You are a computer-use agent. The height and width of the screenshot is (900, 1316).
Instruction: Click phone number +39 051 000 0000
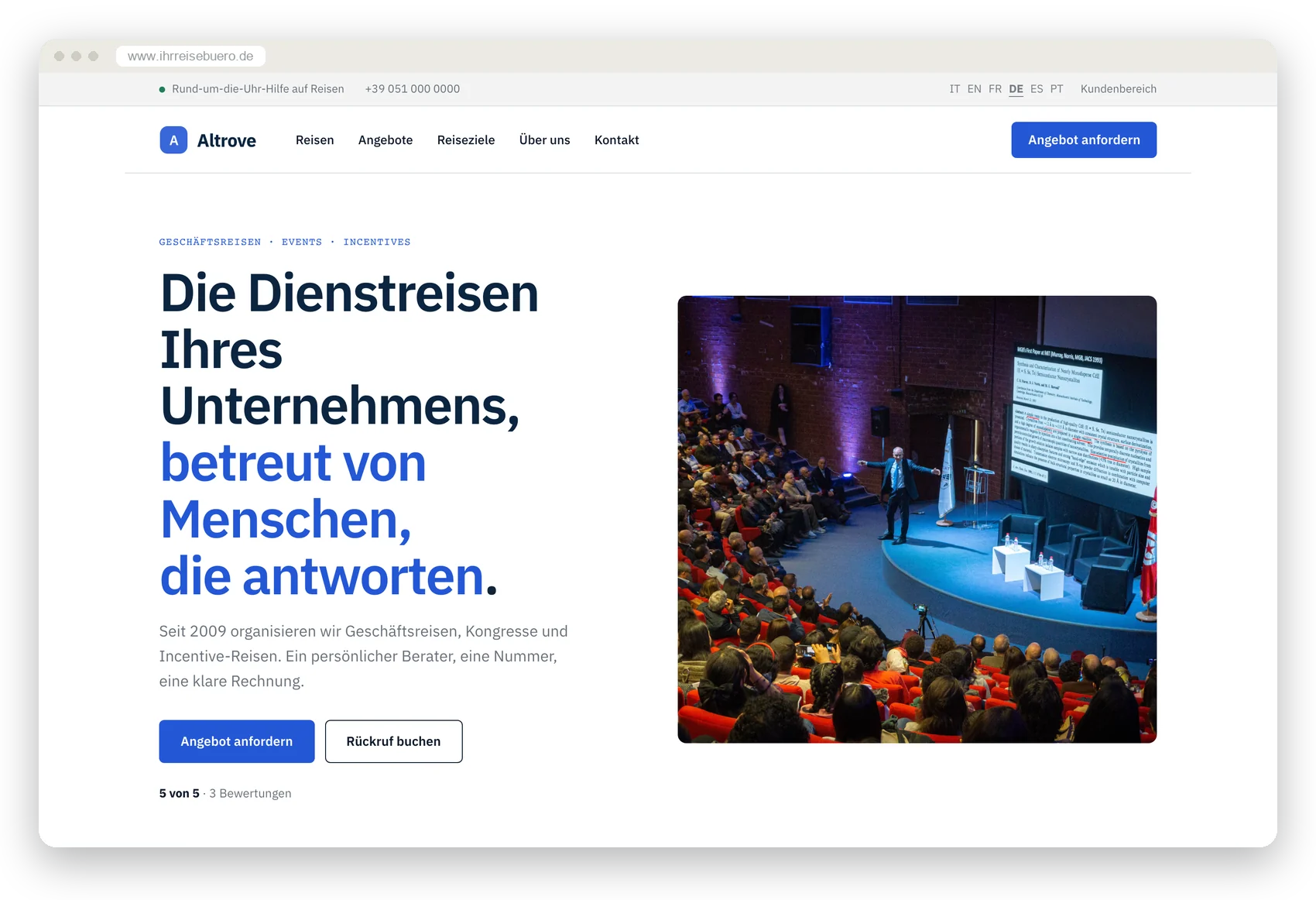(x=413, y=89)
